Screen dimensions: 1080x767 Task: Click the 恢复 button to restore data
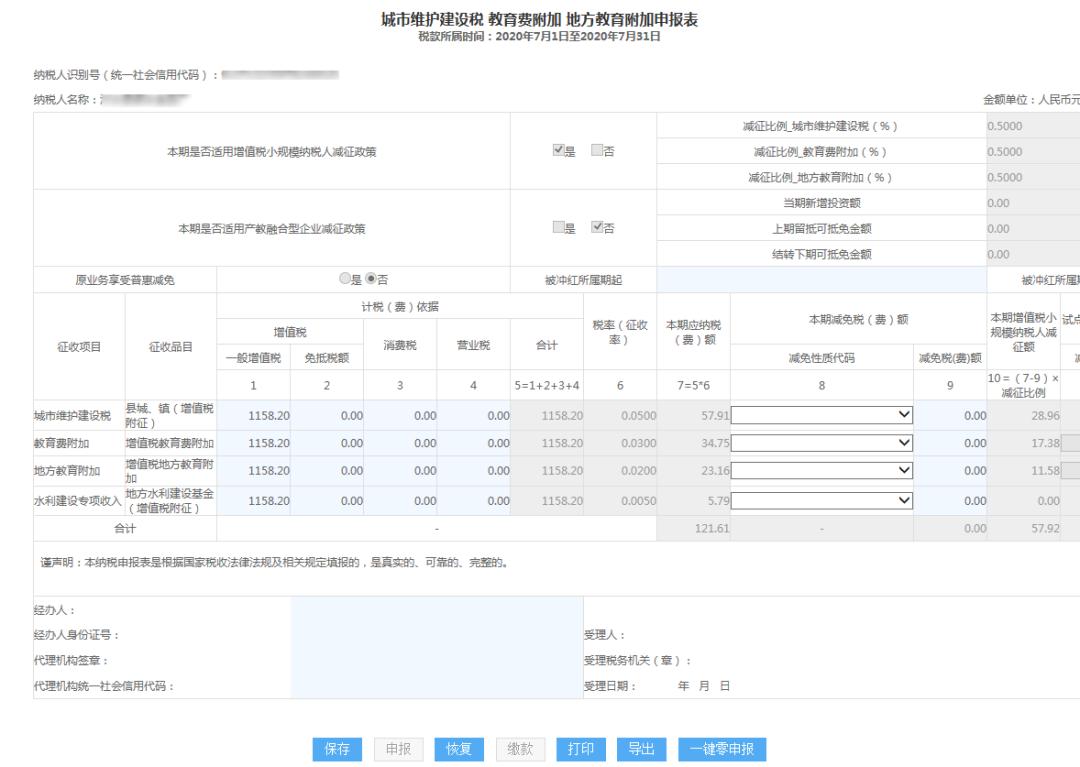click(x=459, y=749)
